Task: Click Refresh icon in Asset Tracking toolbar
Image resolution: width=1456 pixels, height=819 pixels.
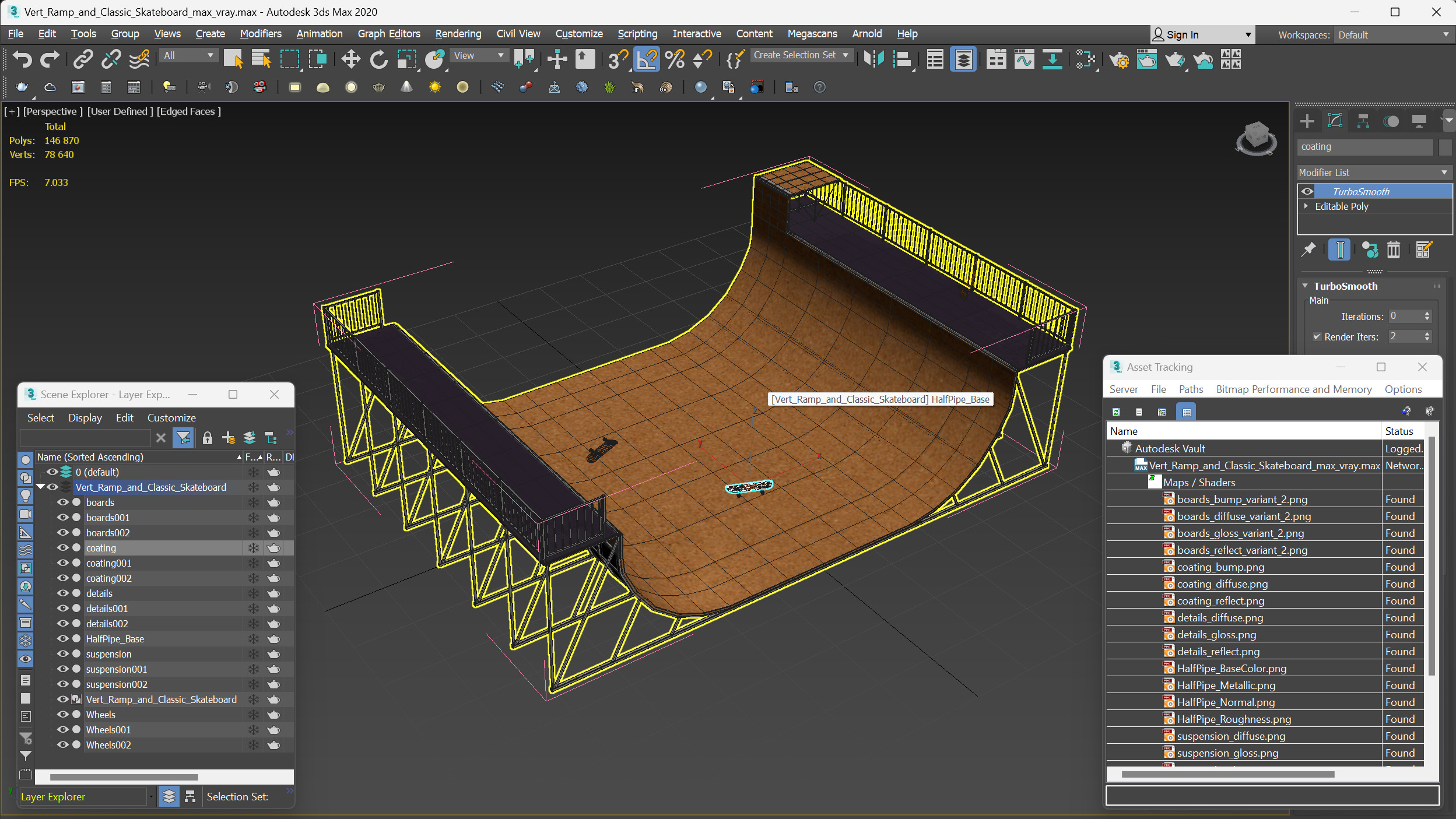Action: click(1116, 412)
